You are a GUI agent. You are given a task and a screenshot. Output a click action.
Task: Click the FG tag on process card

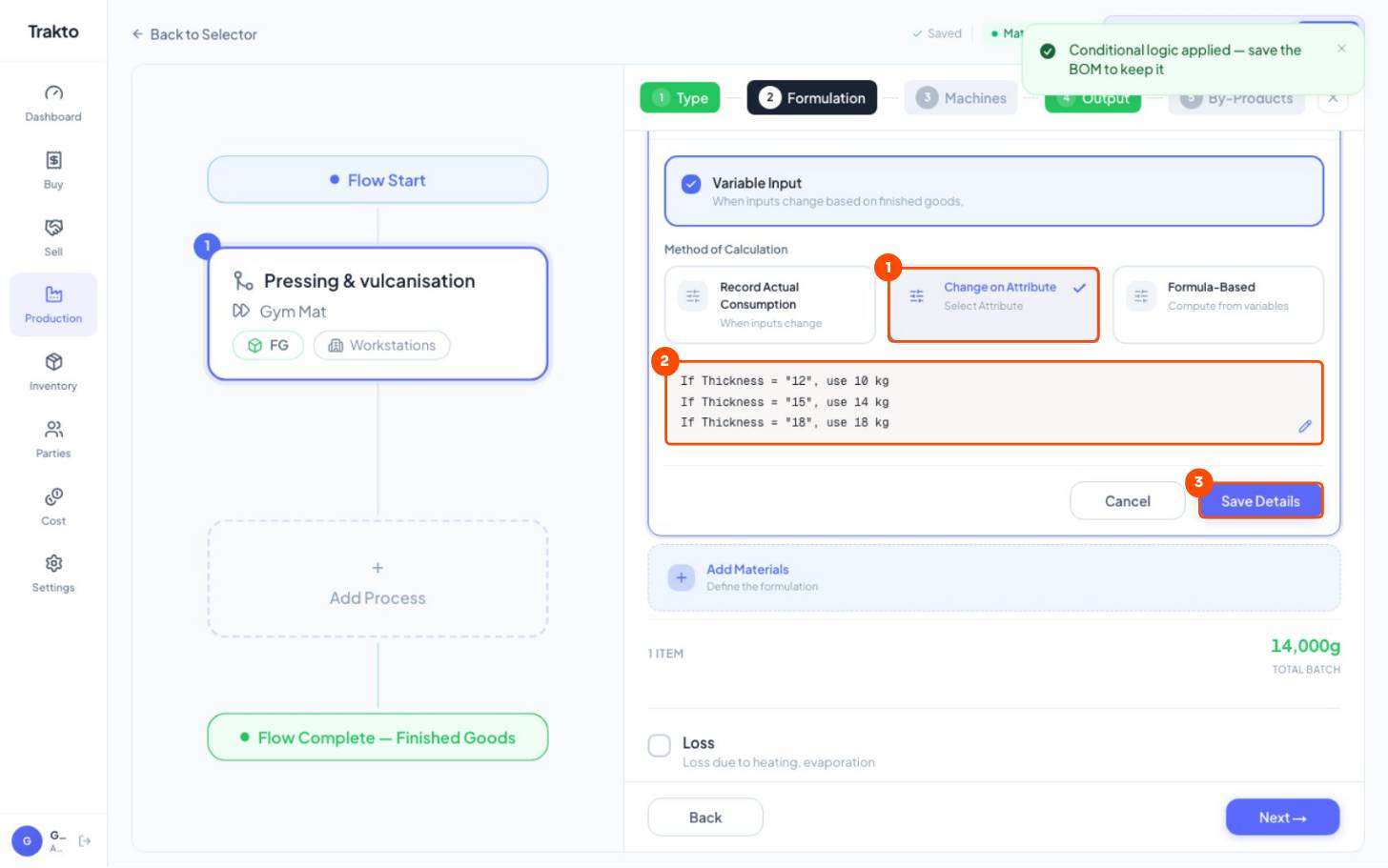pyautogui.click(x=268, y=346)
